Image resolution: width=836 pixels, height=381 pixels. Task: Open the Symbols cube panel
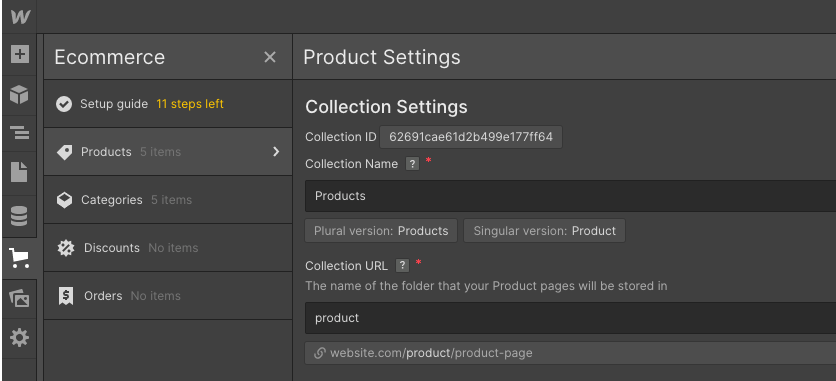(19, 94)
